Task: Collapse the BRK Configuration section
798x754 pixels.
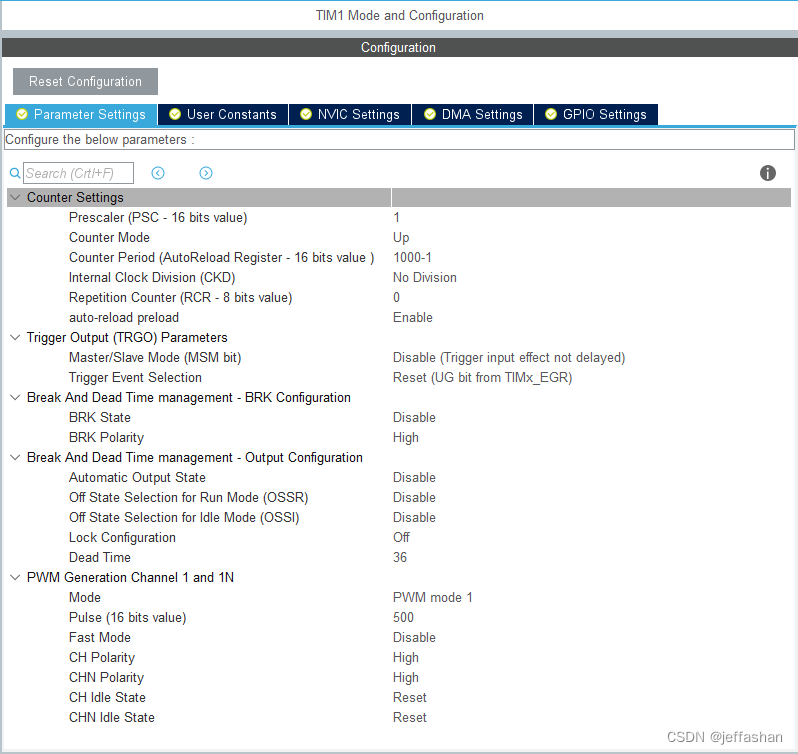Action: tap(15, 397)
